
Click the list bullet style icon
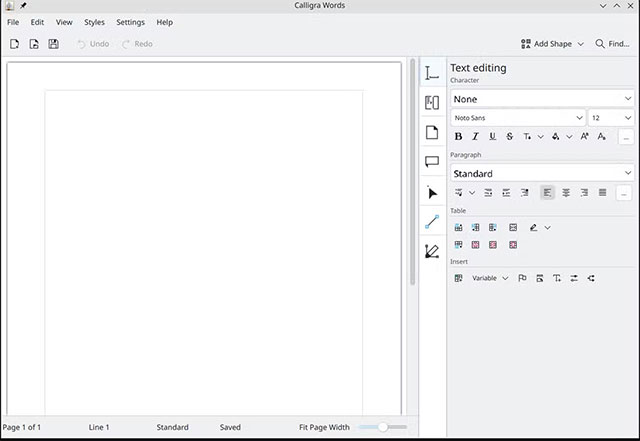tap(458, 192)
